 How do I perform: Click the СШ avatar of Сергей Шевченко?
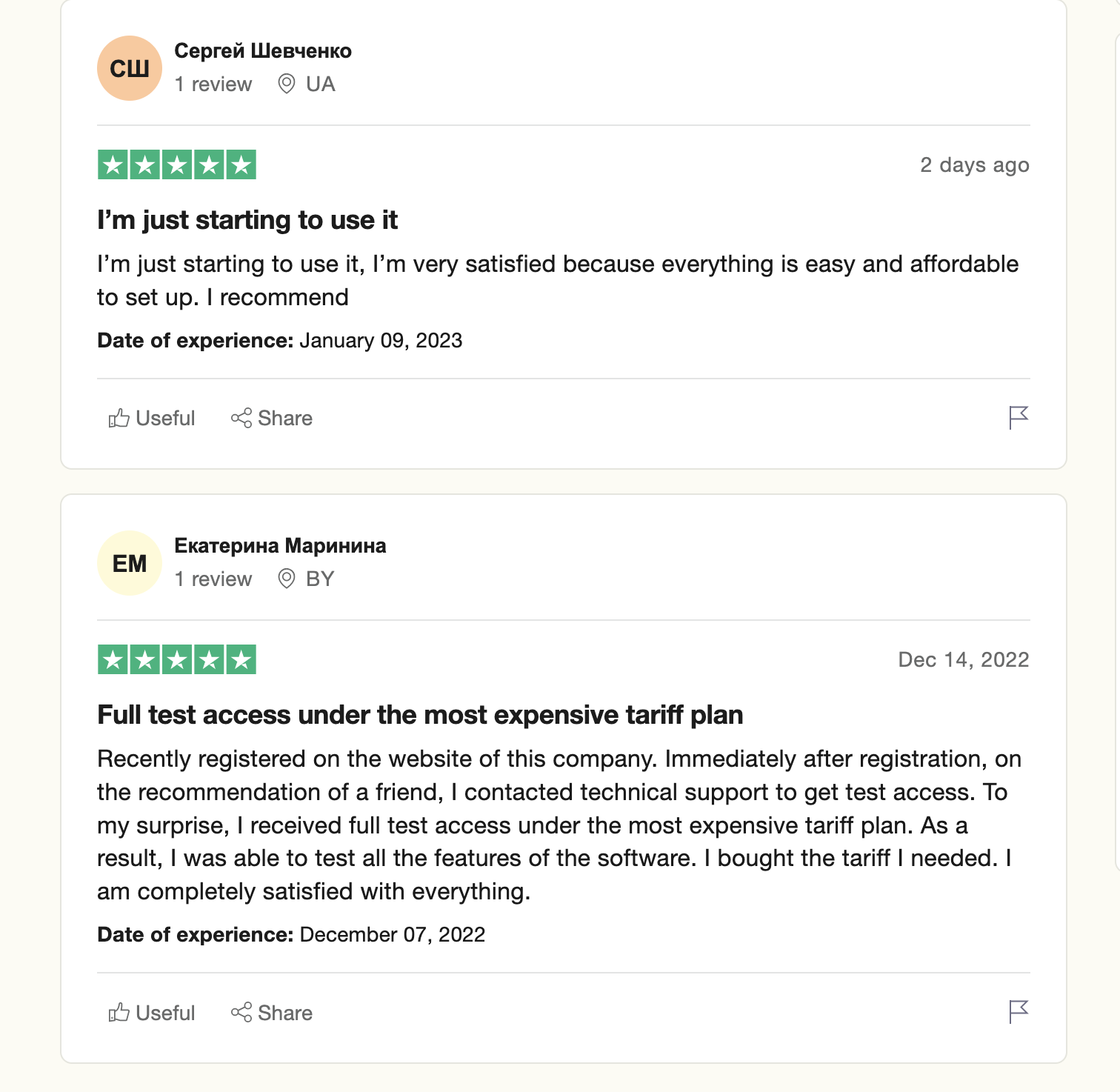coord(130,68)
